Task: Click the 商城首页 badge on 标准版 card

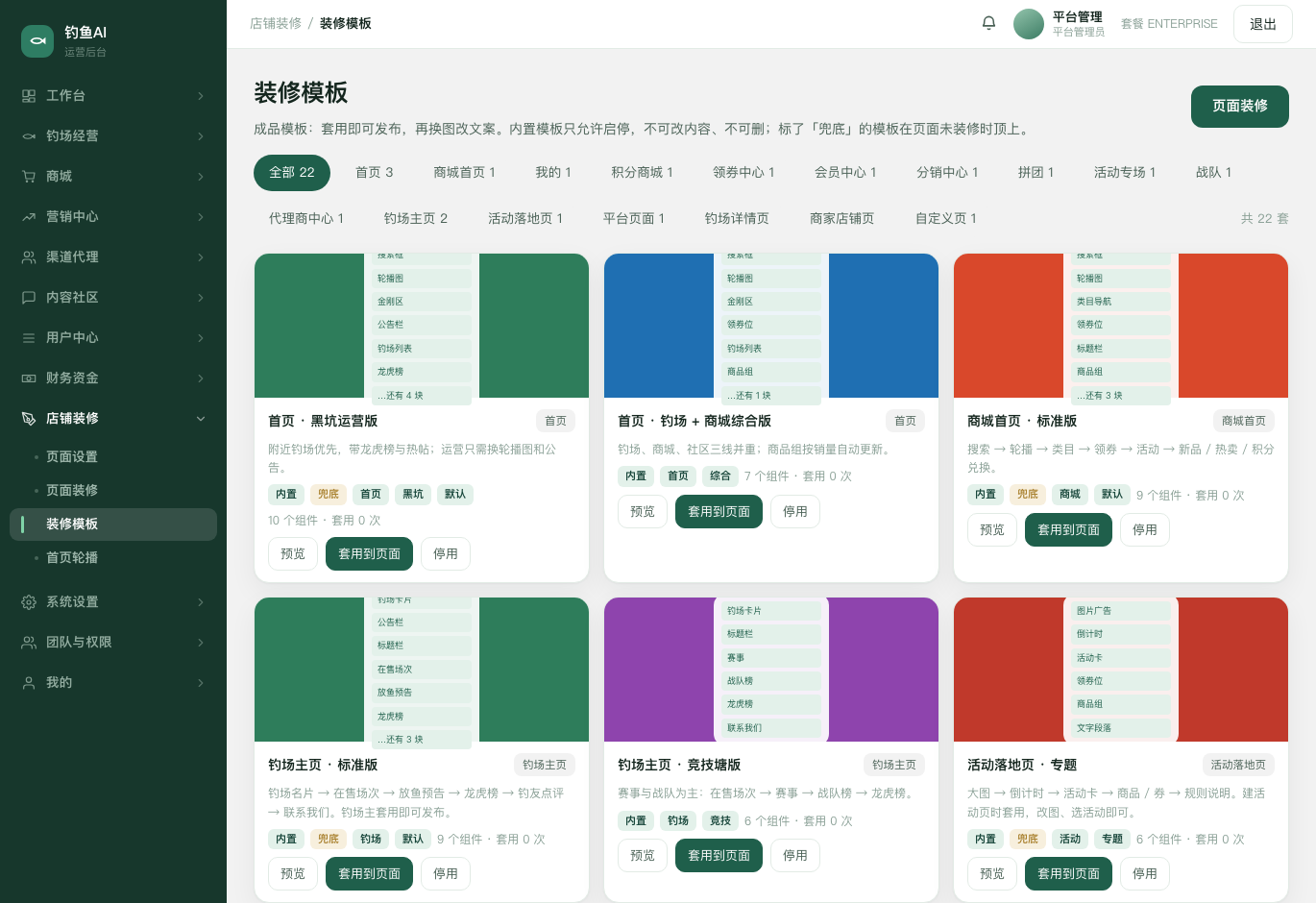Action: pos(1244,422)
